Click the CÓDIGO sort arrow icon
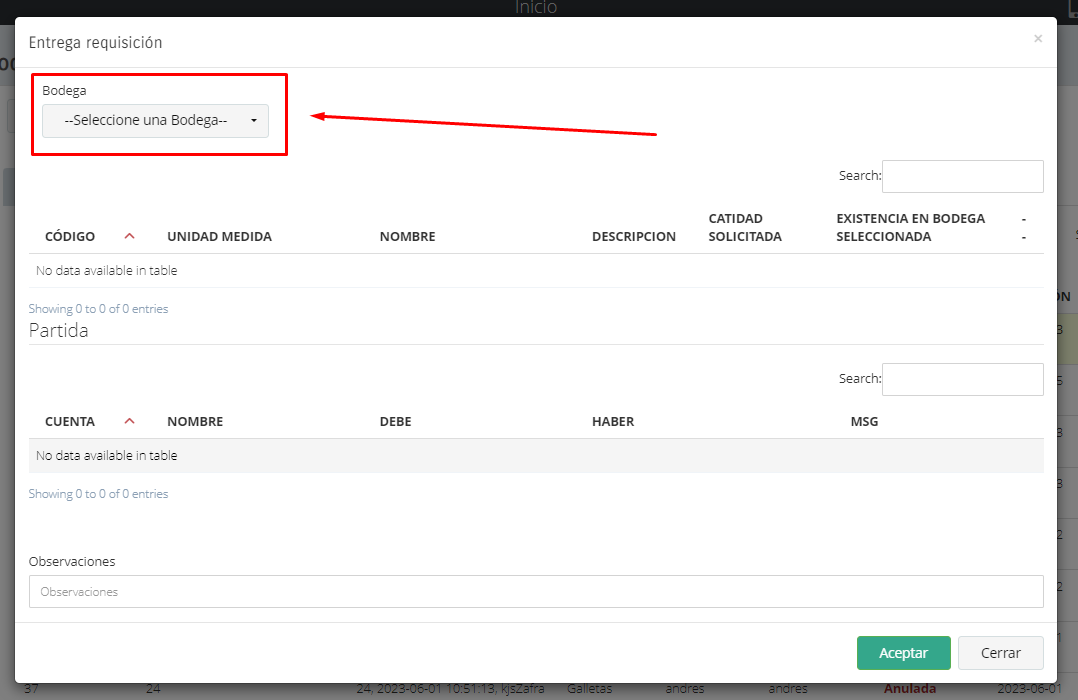This screenshot has width=1078, height=700. (129, 236)
